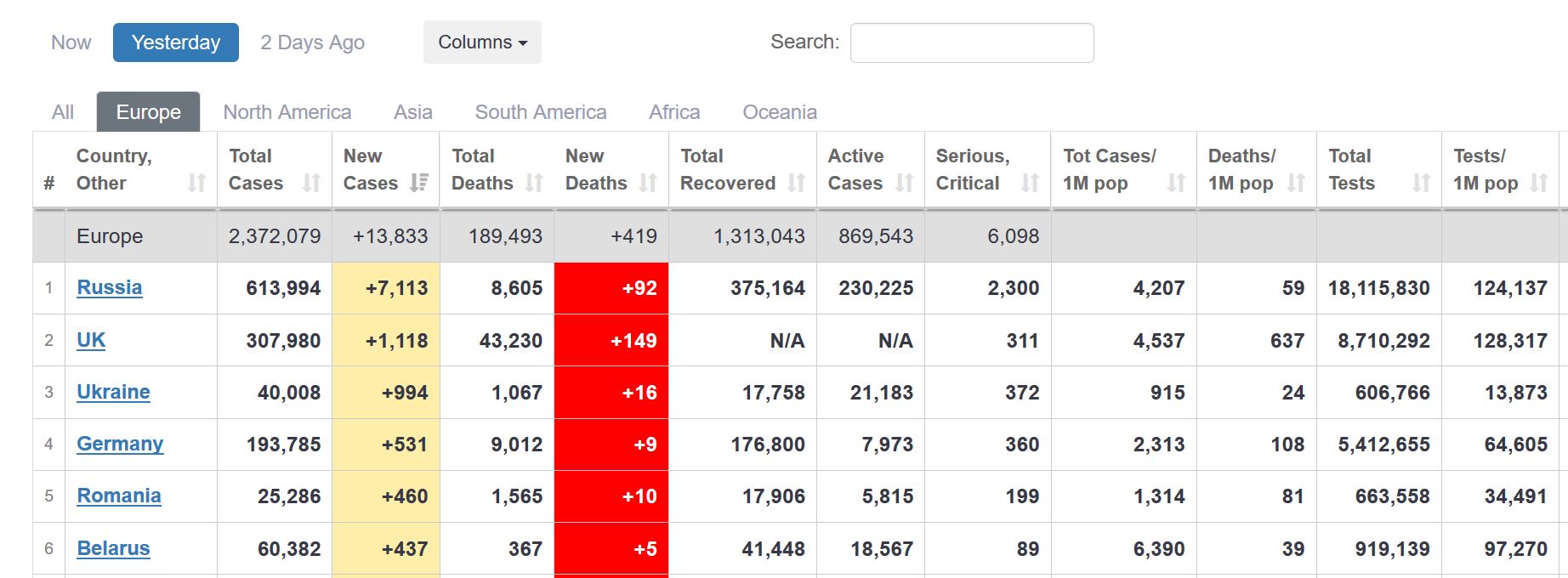1568x578 pixels.
Task: Select the Asia continent tab
Action: [412, 112]
